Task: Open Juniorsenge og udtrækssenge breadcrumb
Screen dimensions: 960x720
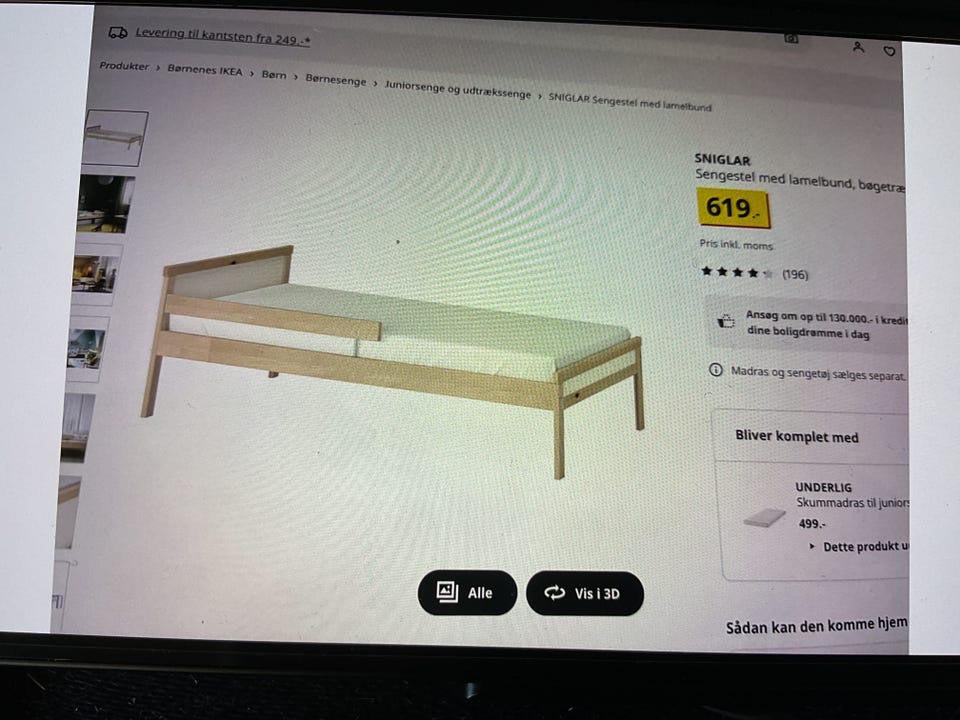Action: pos(457,90)
